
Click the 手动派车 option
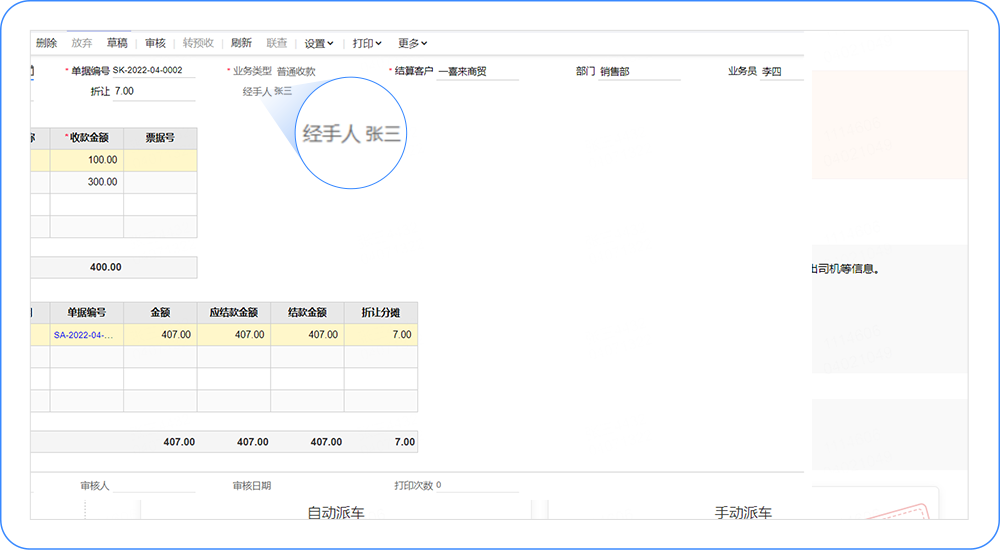tap(743, 513)
